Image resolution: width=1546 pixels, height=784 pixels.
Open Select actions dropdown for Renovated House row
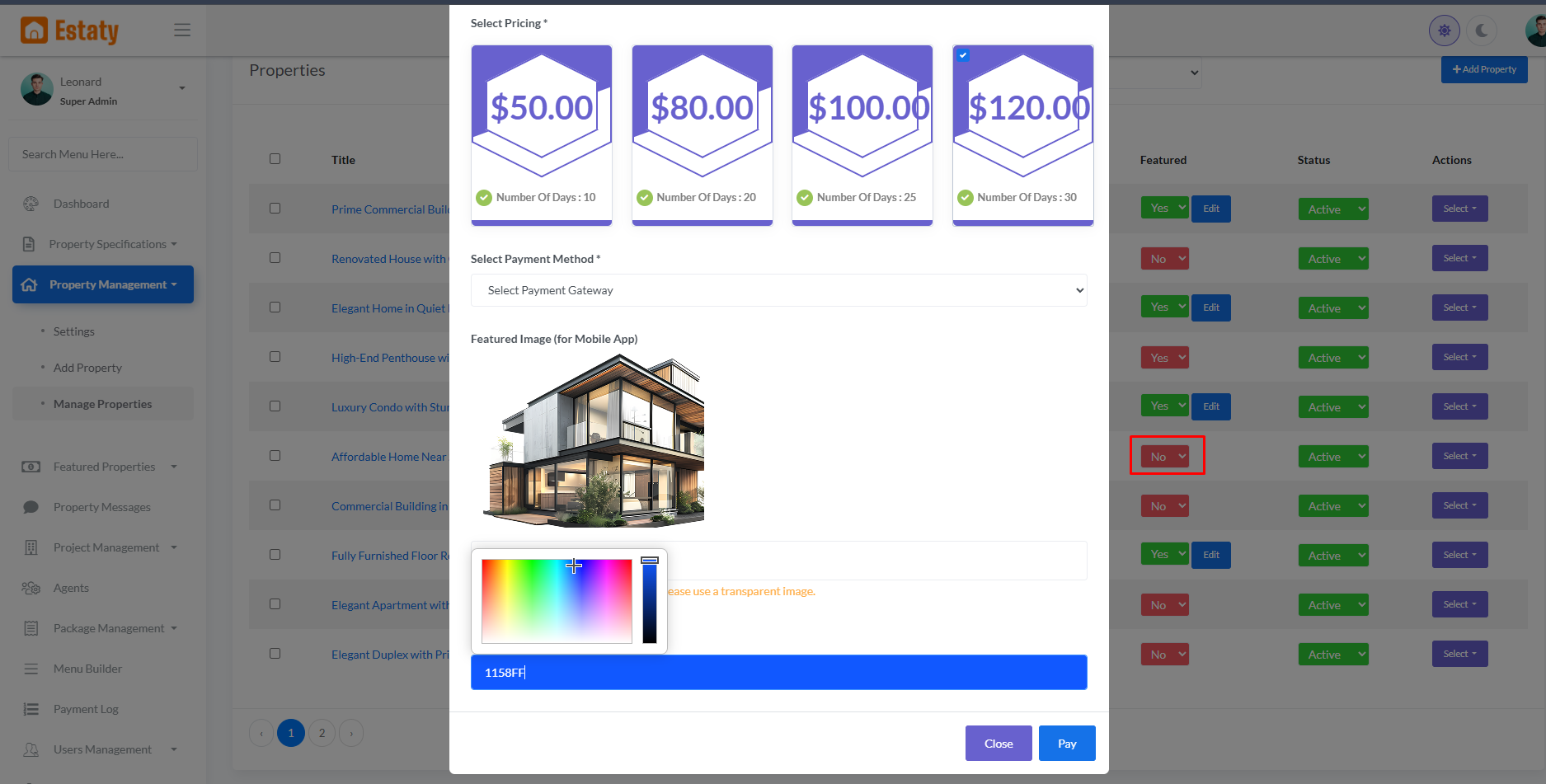(1460, 258)
